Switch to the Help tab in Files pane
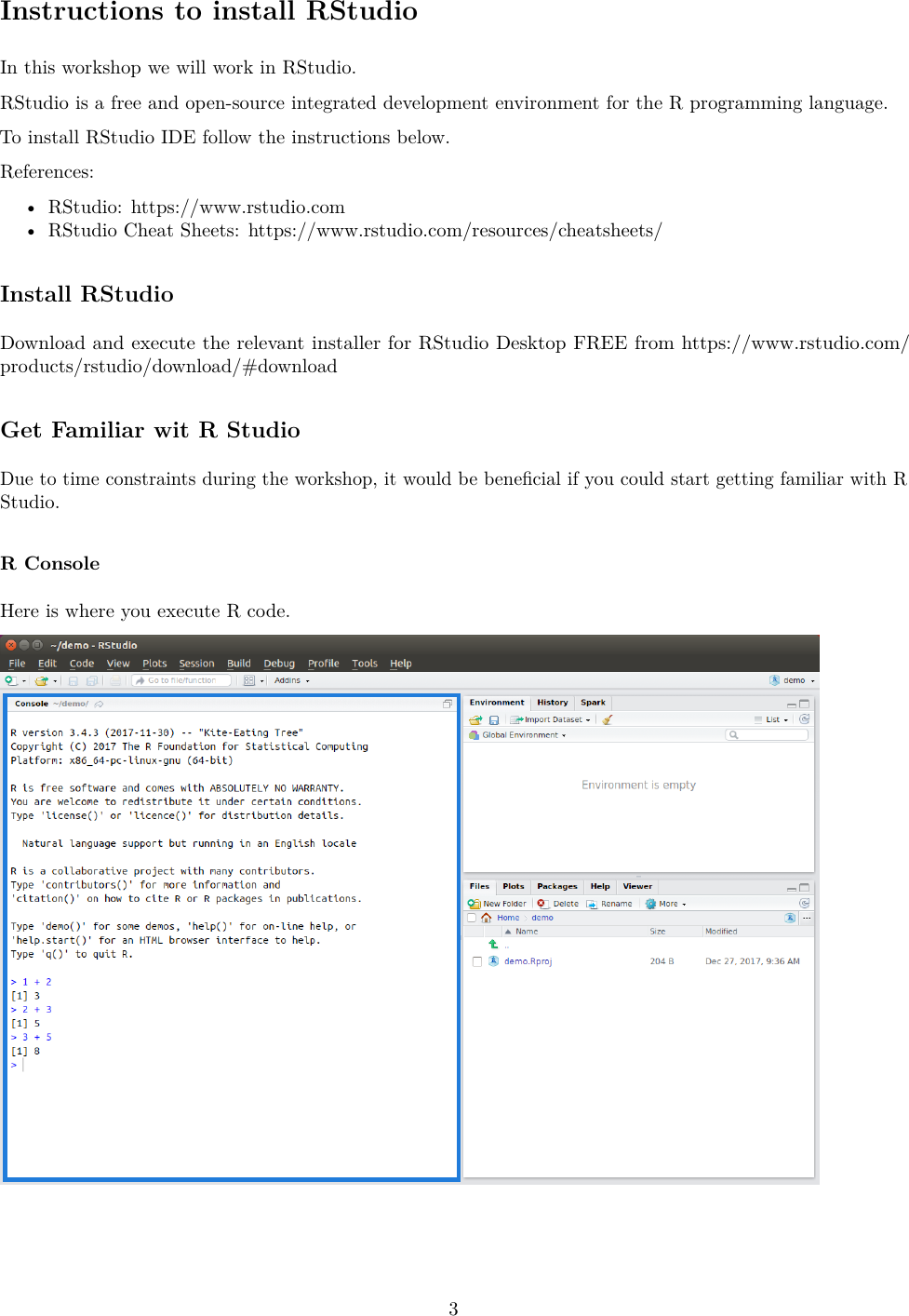Image resolution: width=909 pixels, height=1316 pixels. pos(600,886)
